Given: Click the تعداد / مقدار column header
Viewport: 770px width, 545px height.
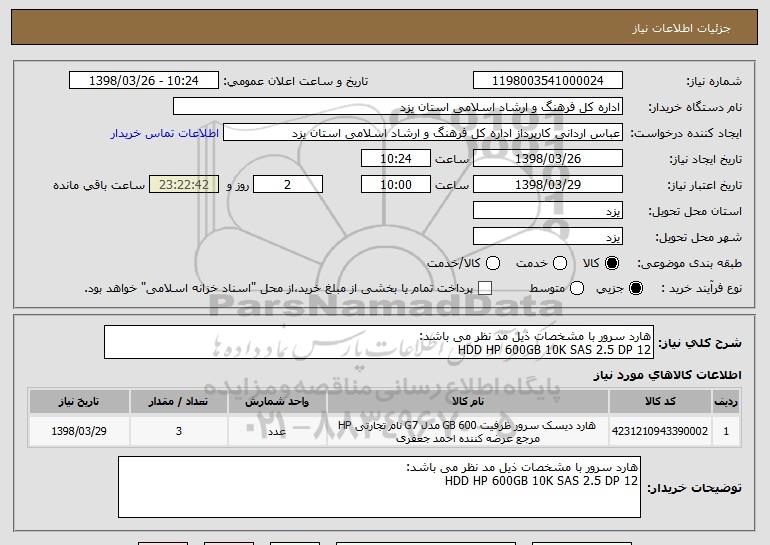Looking at the screenshot, I should [178, 402].
